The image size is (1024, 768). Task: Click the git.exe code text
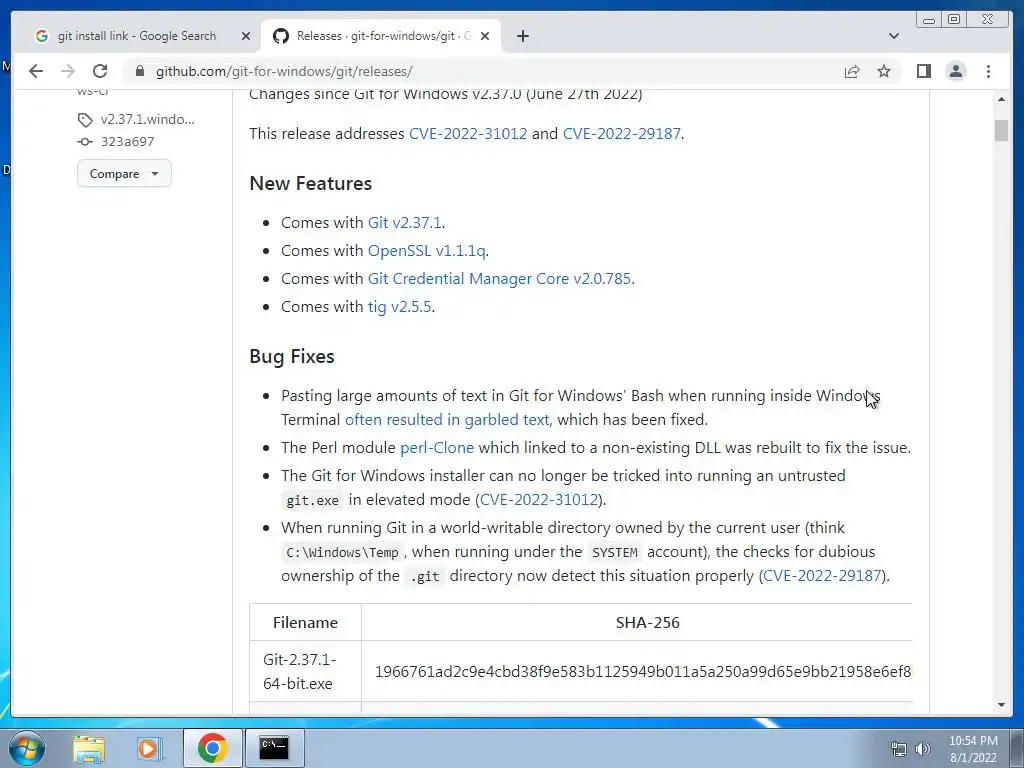(x=312, y=500)
